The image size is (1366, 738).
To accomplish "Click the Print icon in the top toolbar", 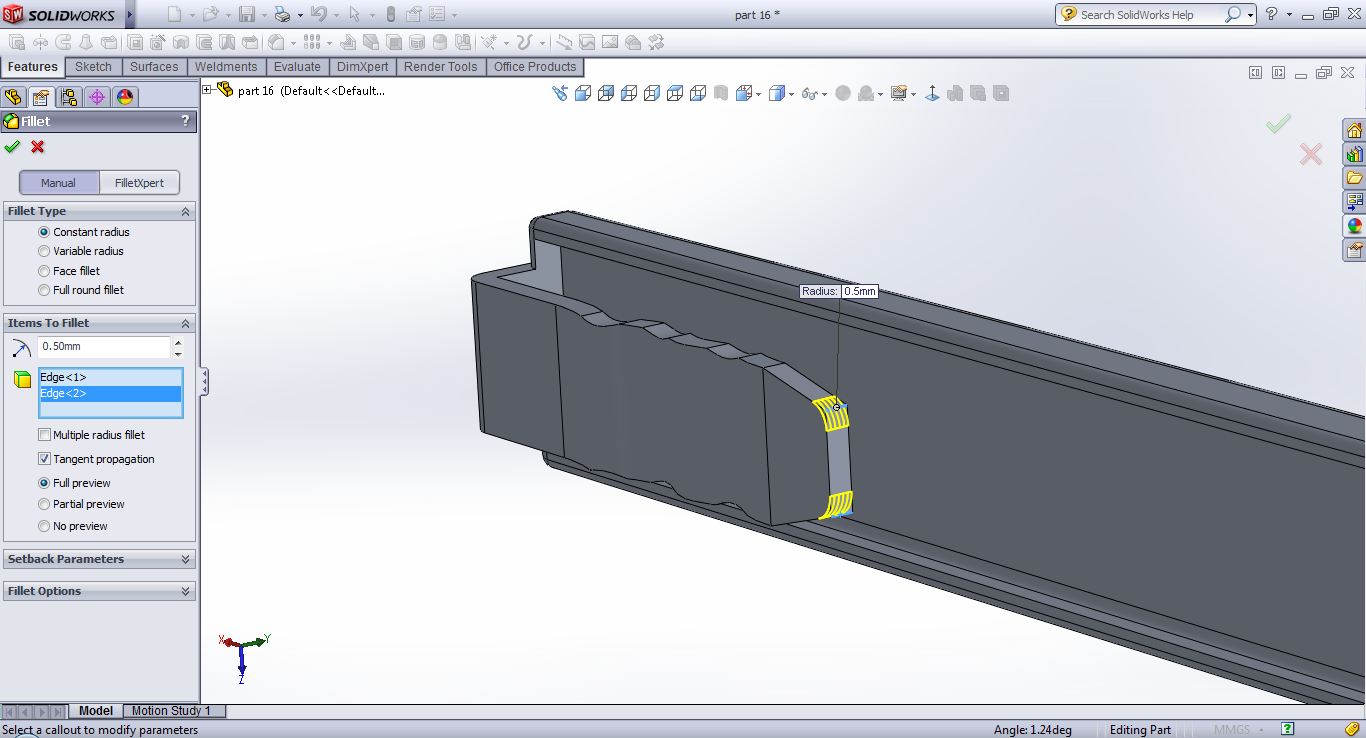I will coord(282,14).
